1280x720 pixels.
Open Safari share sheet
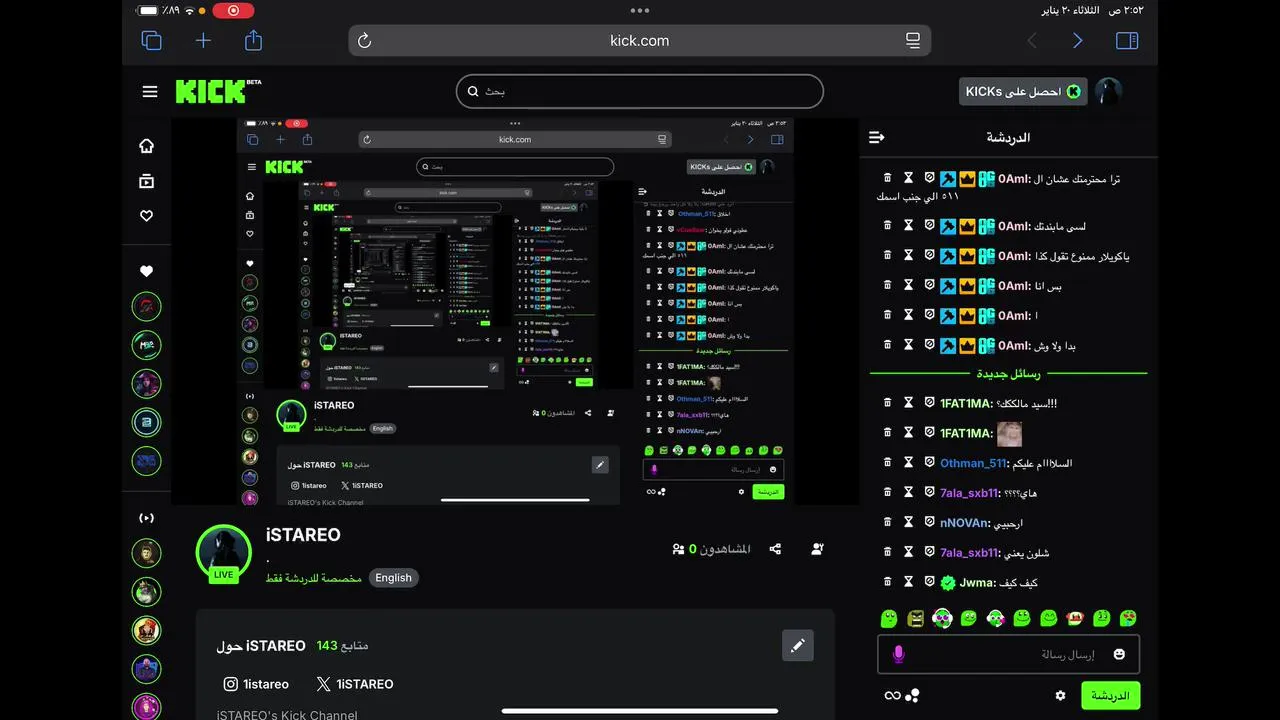(253, 40)
